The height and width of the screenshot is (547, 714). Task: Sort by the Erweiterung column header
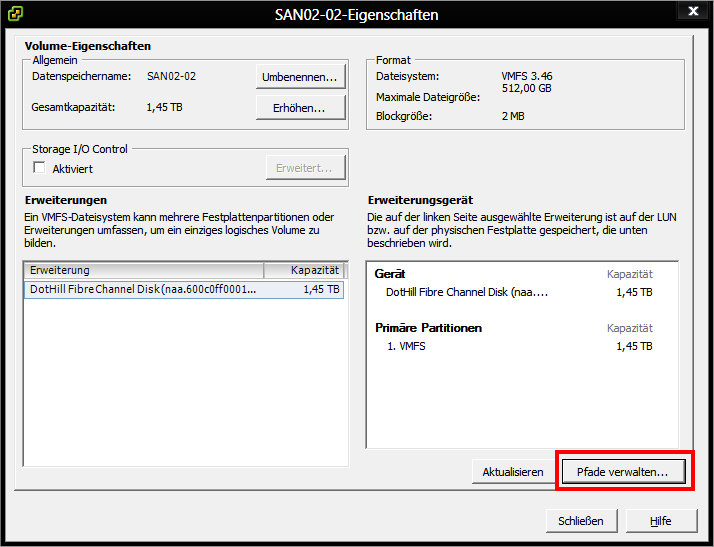coord(143,271)
